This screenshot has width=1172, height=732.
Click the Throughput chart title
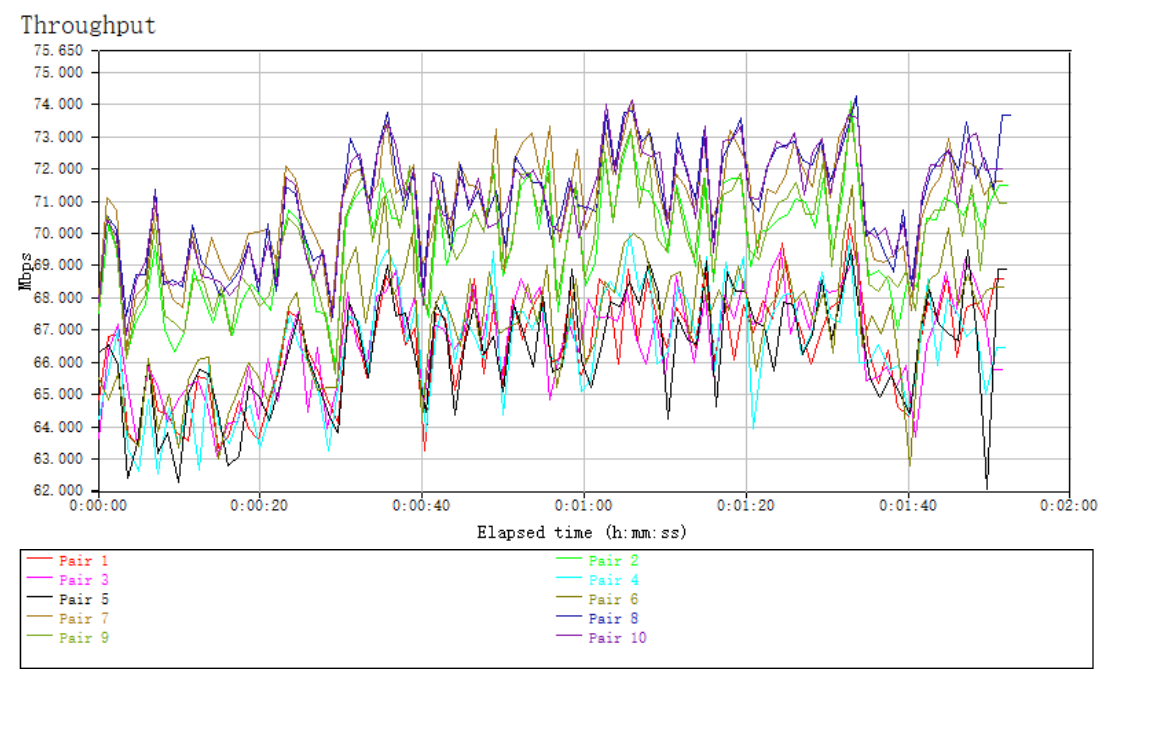coord(88,25)
